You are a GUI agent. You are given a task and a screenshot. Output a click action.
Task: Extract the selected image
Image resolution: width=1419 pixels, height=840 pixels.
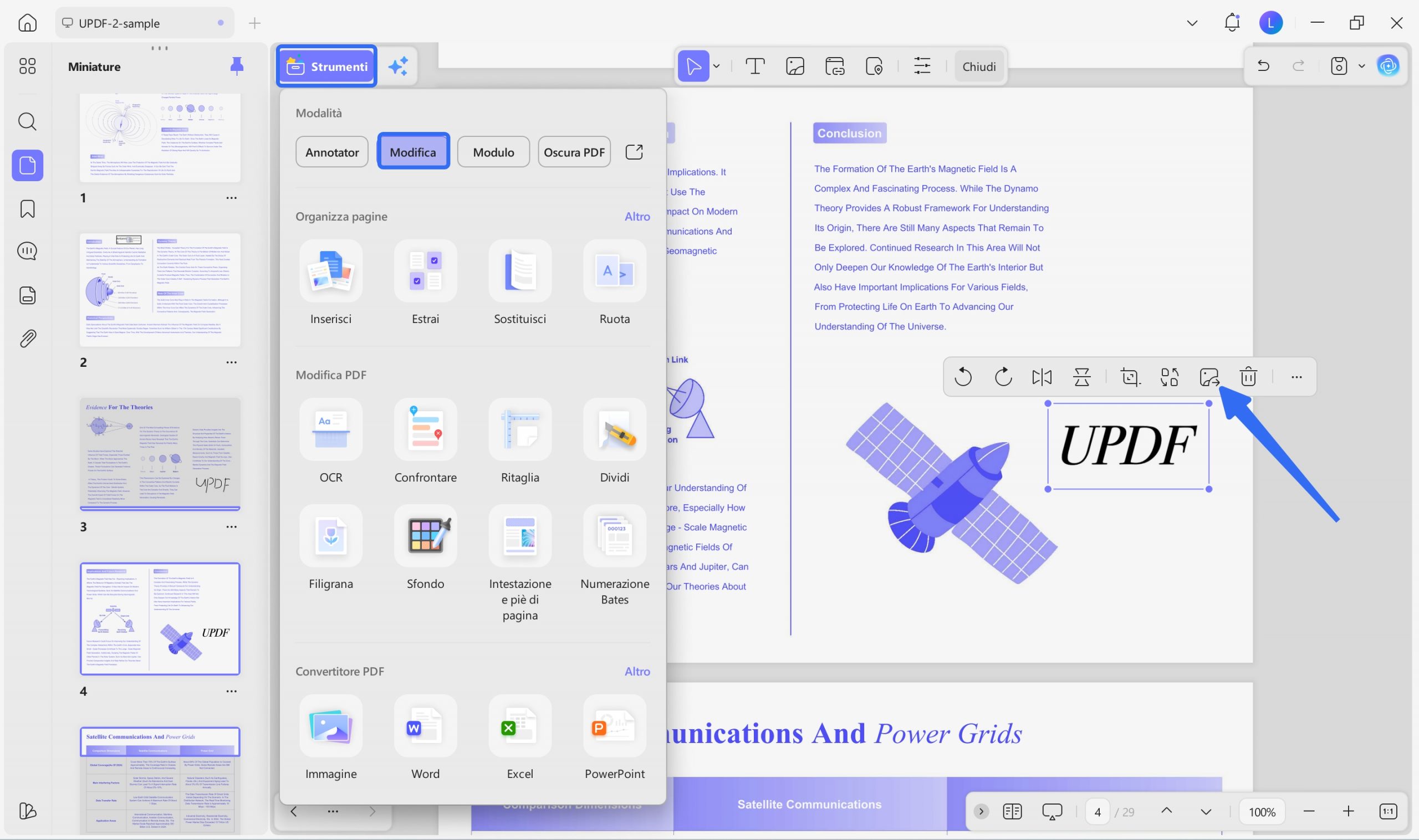(x=1209, y=376)
